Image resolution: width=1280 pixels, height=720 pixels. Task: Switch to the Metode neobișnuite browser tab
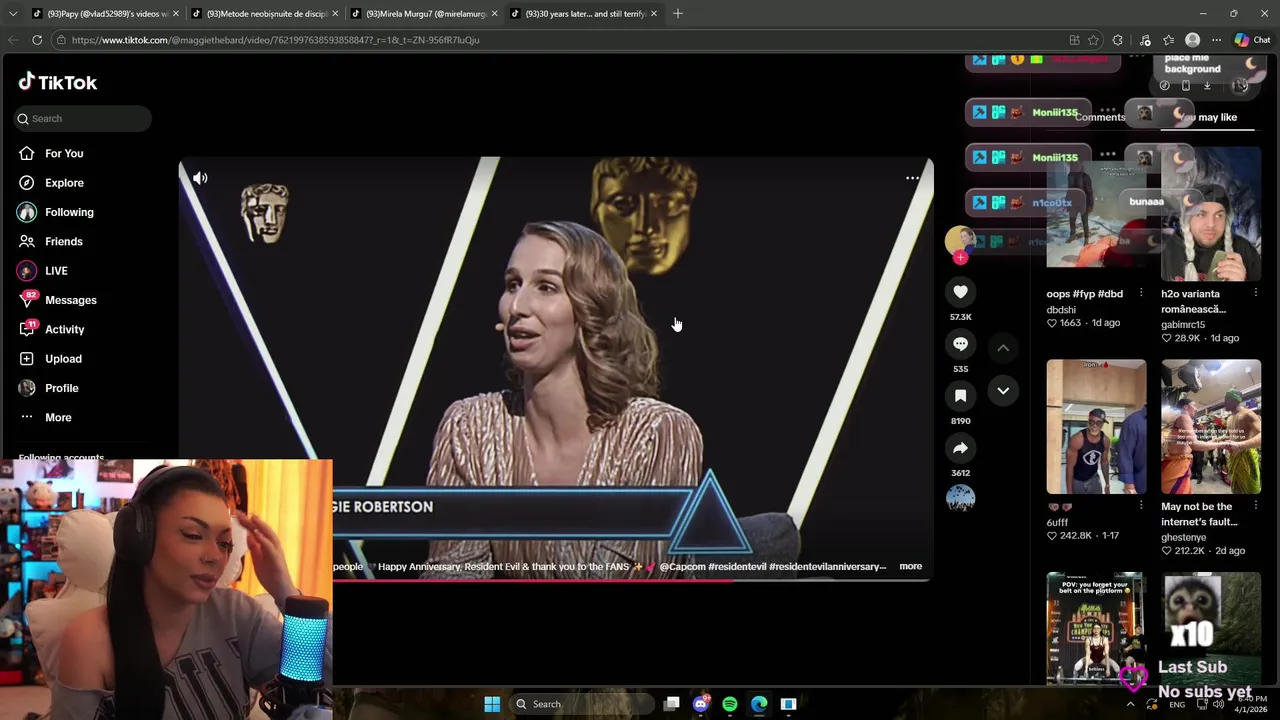tap(264, 13)
